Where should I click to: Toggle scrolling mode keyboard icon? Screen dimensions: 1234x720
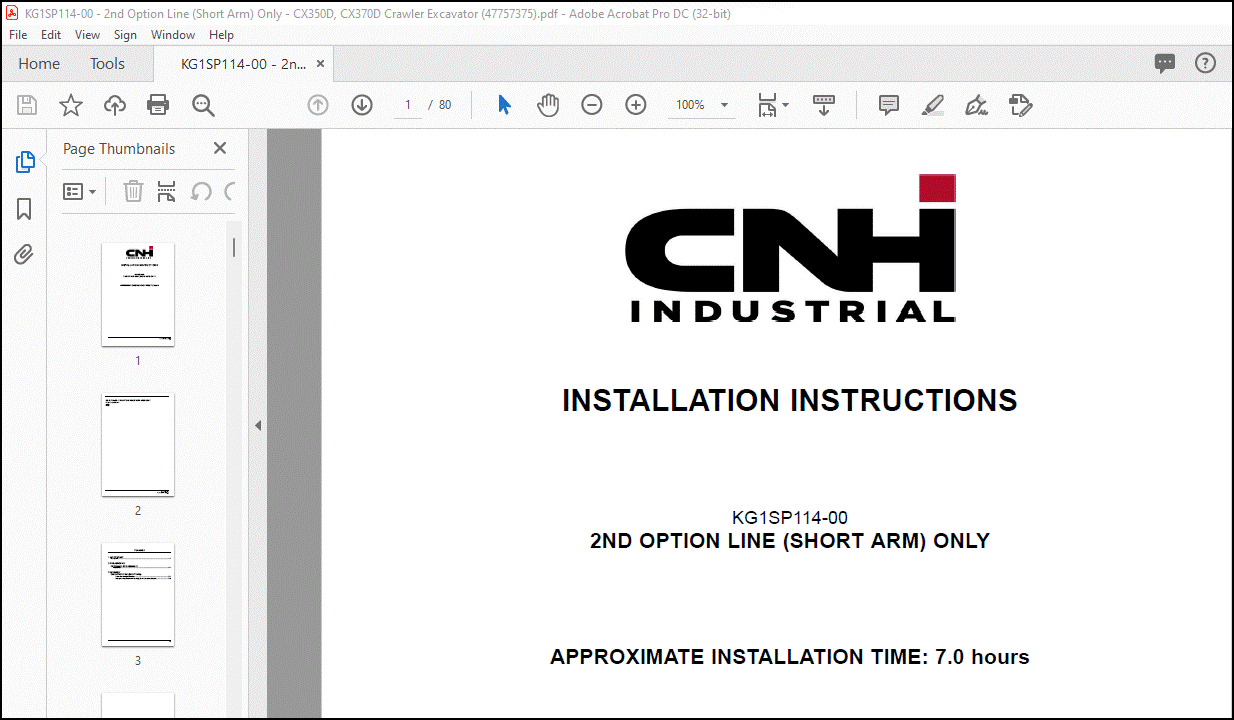click(x=824, y=105)
